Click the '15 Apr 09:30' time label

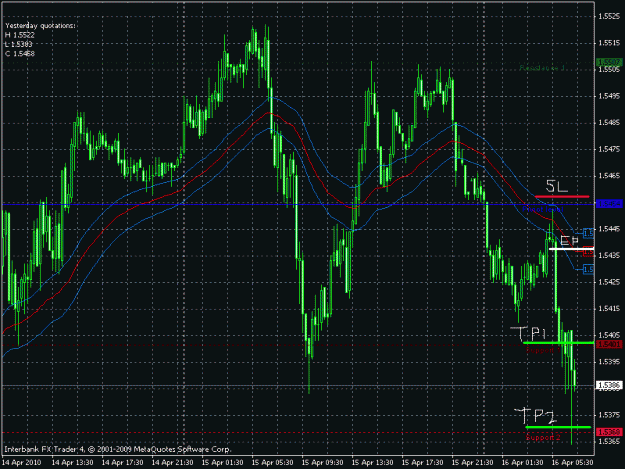pyautogui.click(x=322, y=463)
